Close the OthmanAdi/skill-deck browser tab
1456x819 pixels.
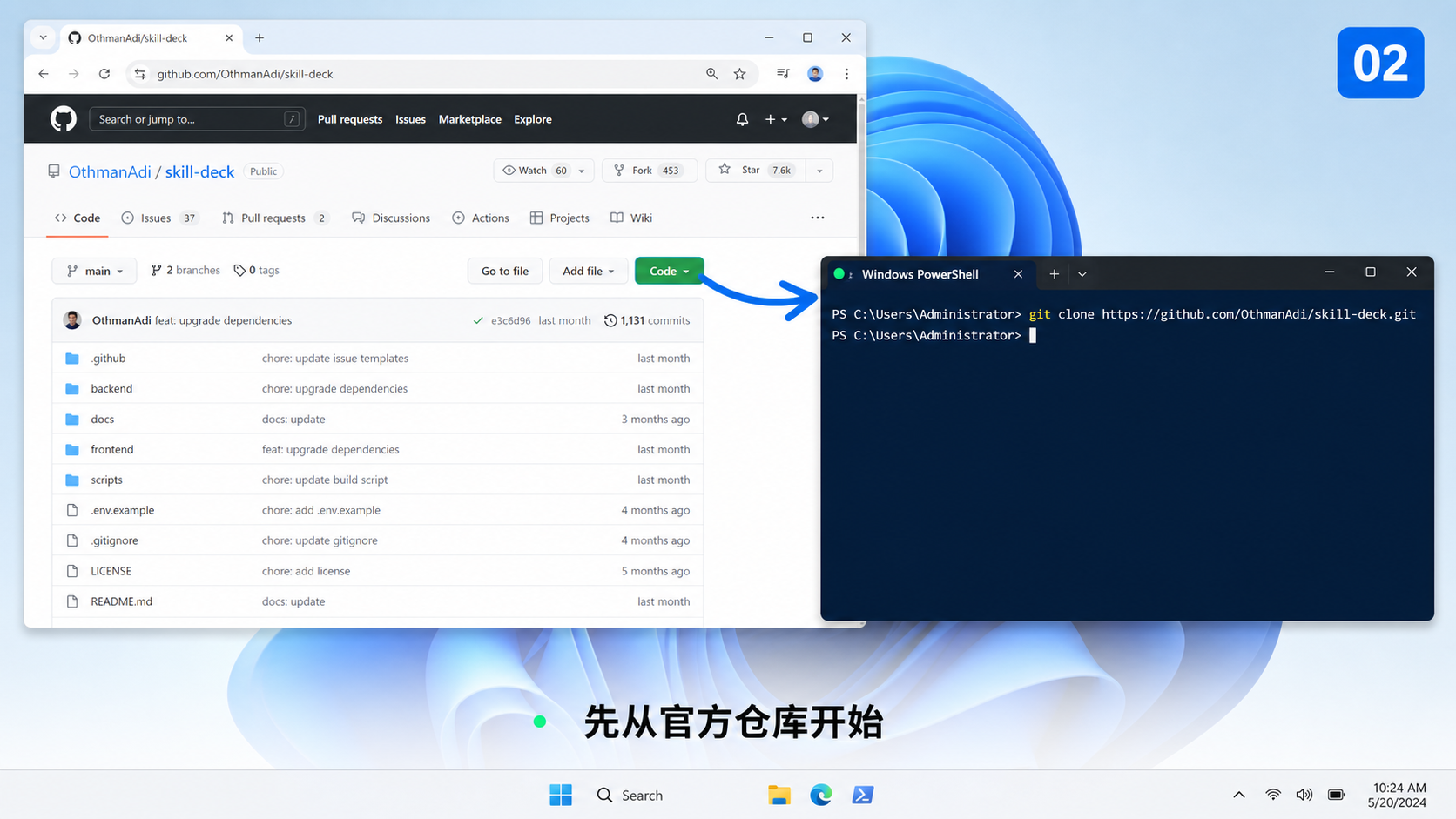coord(229,37)
